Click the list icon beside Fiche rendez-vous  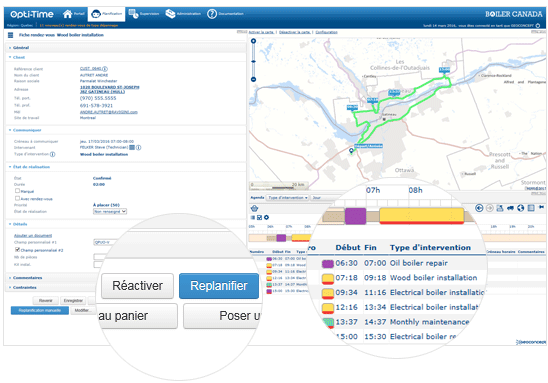coord(10,35)
